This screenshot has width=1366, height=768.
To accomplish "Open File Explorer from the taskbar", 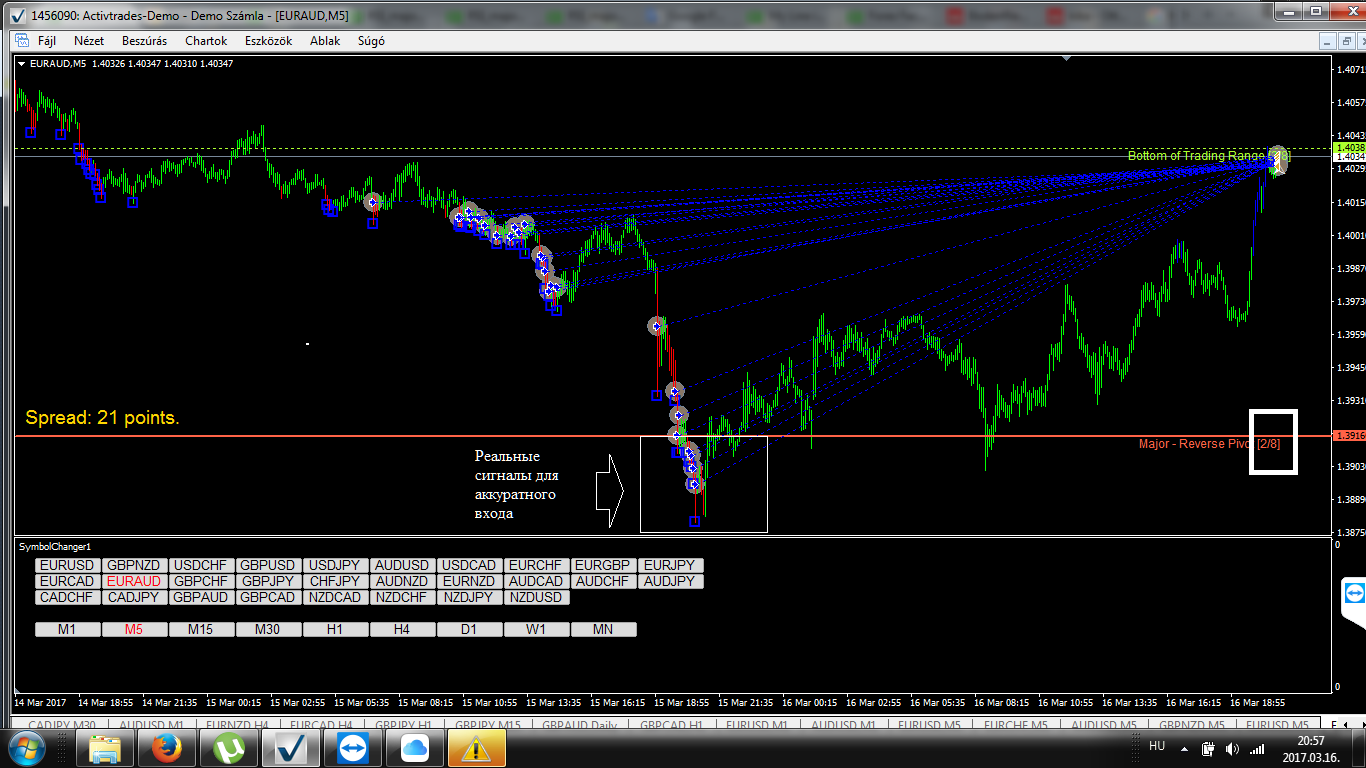I will pyautogui.click(x=104, y=748).
